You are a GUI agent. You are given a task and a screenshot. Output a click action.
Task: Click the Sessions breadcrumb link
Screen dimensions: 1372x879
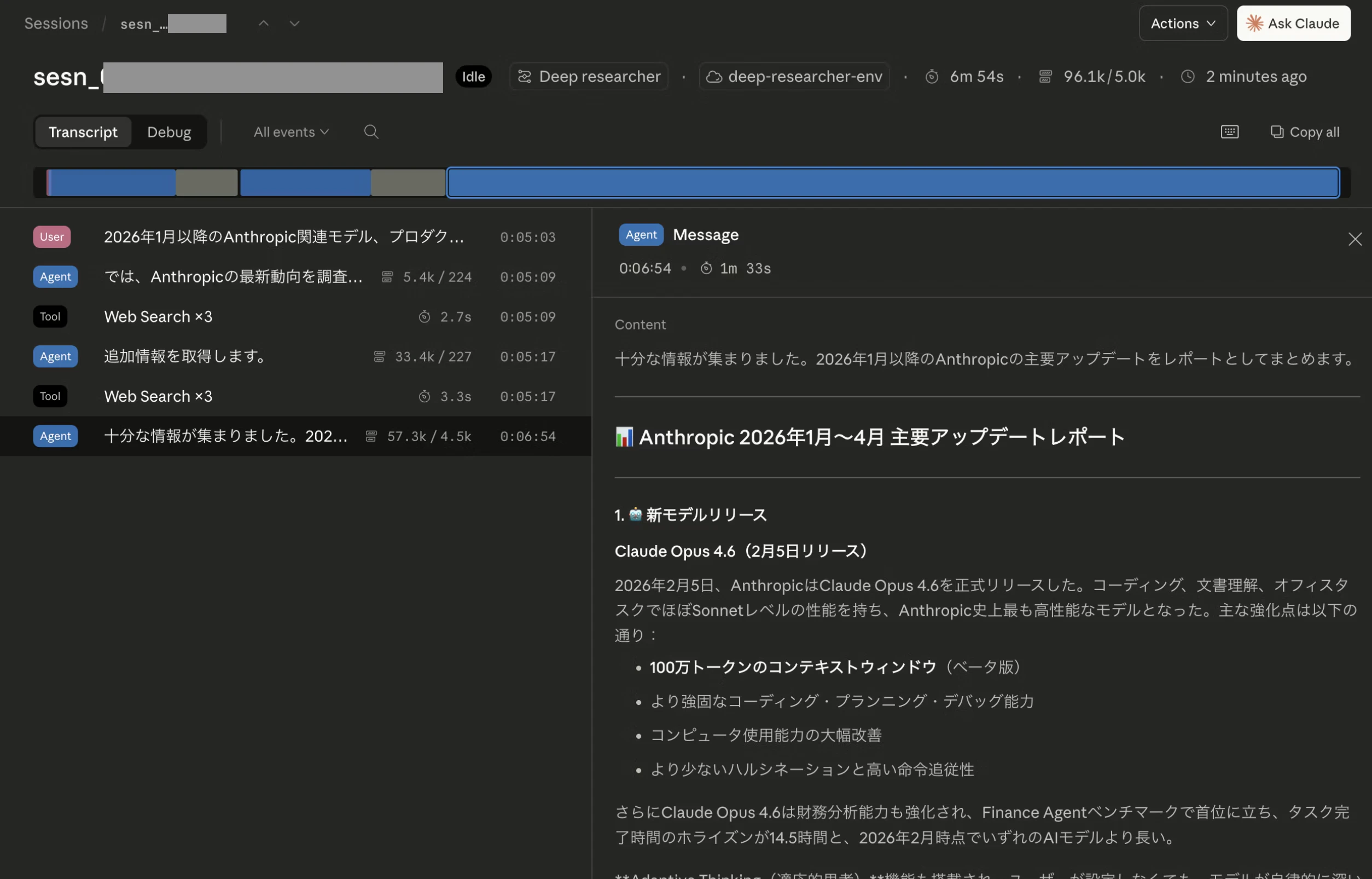(x=56, y=24)
